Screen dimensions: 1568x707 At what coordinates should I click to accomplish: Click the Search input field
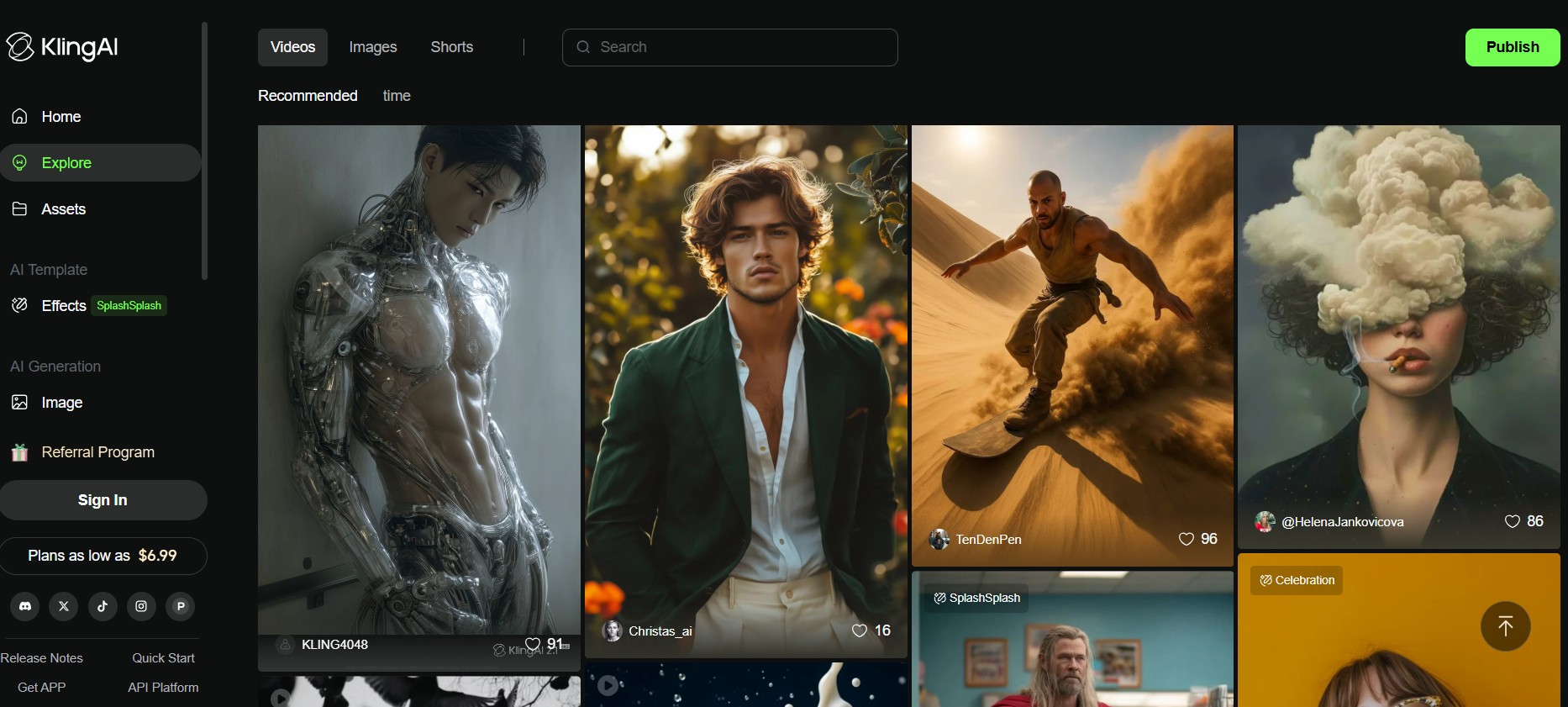pyautogui.click(x=729, y=47)
